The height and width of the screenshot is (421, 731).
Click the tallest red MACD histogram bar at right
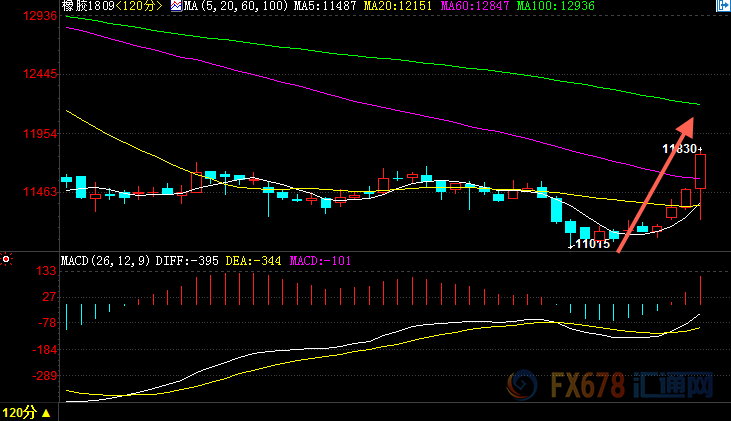point(700,290)
